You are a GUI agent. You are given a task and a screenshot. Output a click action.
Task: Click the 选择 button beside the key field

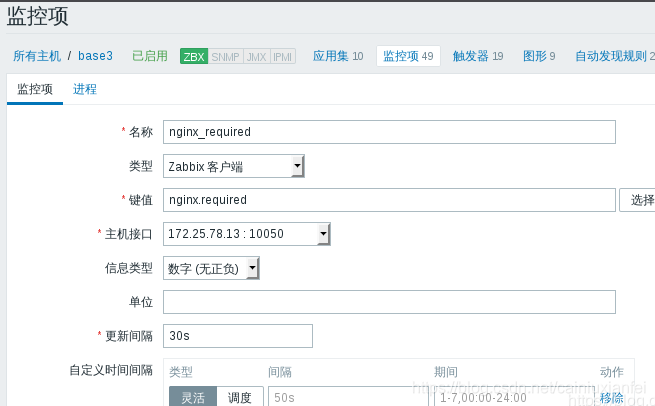(x=637, y=200)
